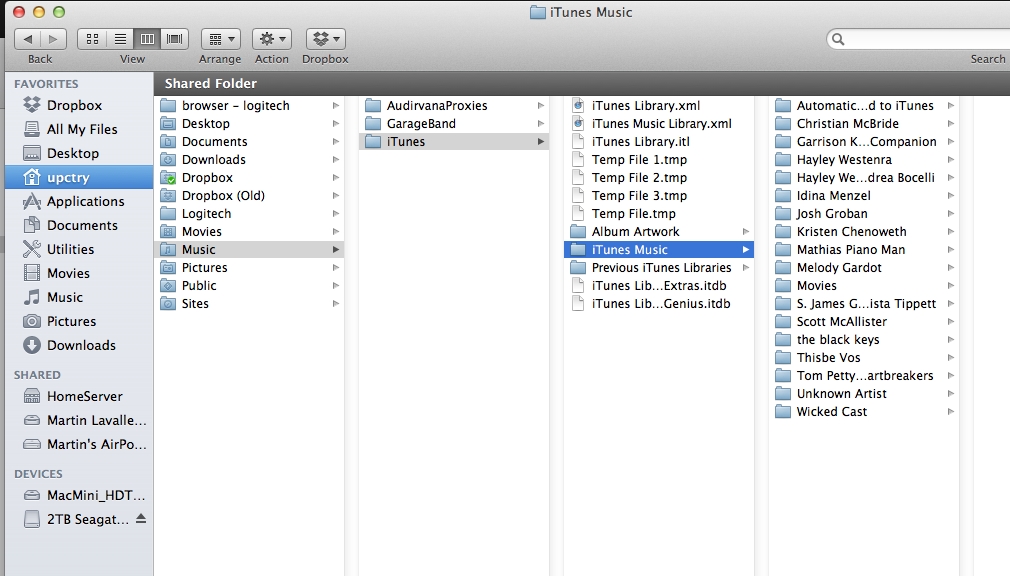Expand Josh Groban folder arrow

click(951, 214)
